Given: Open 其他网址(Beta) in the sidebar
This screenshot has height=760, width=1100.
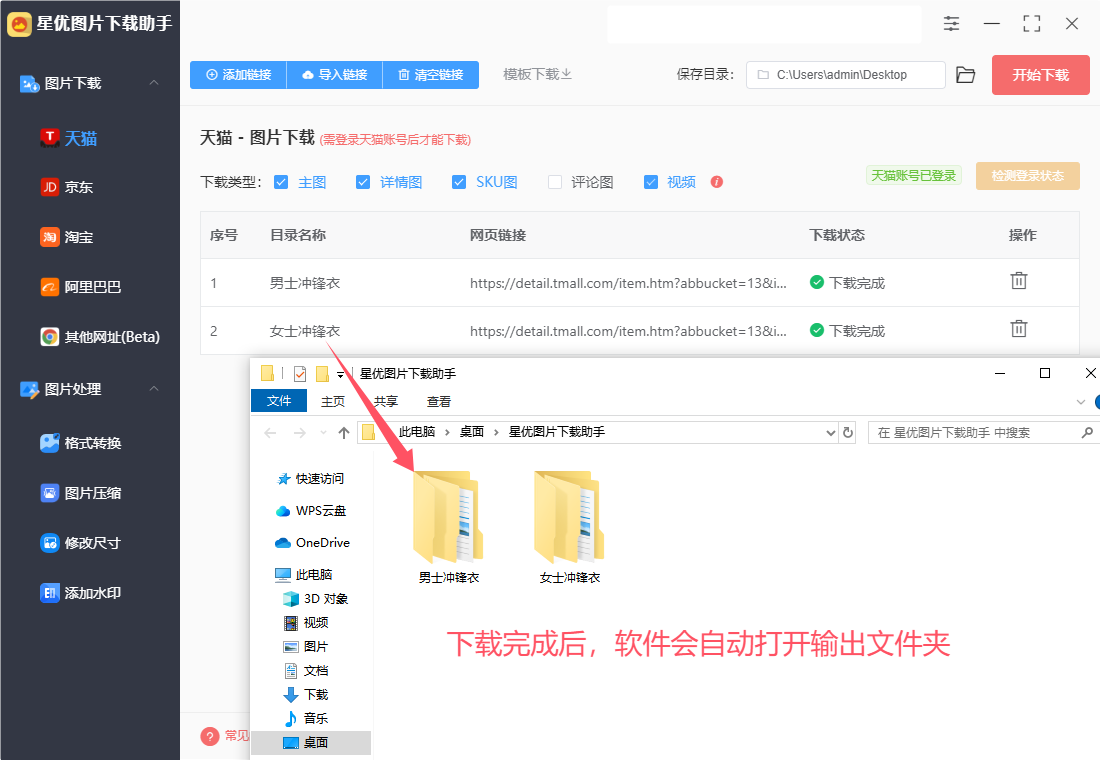Looking at the screenshot, I should point(100,337).
